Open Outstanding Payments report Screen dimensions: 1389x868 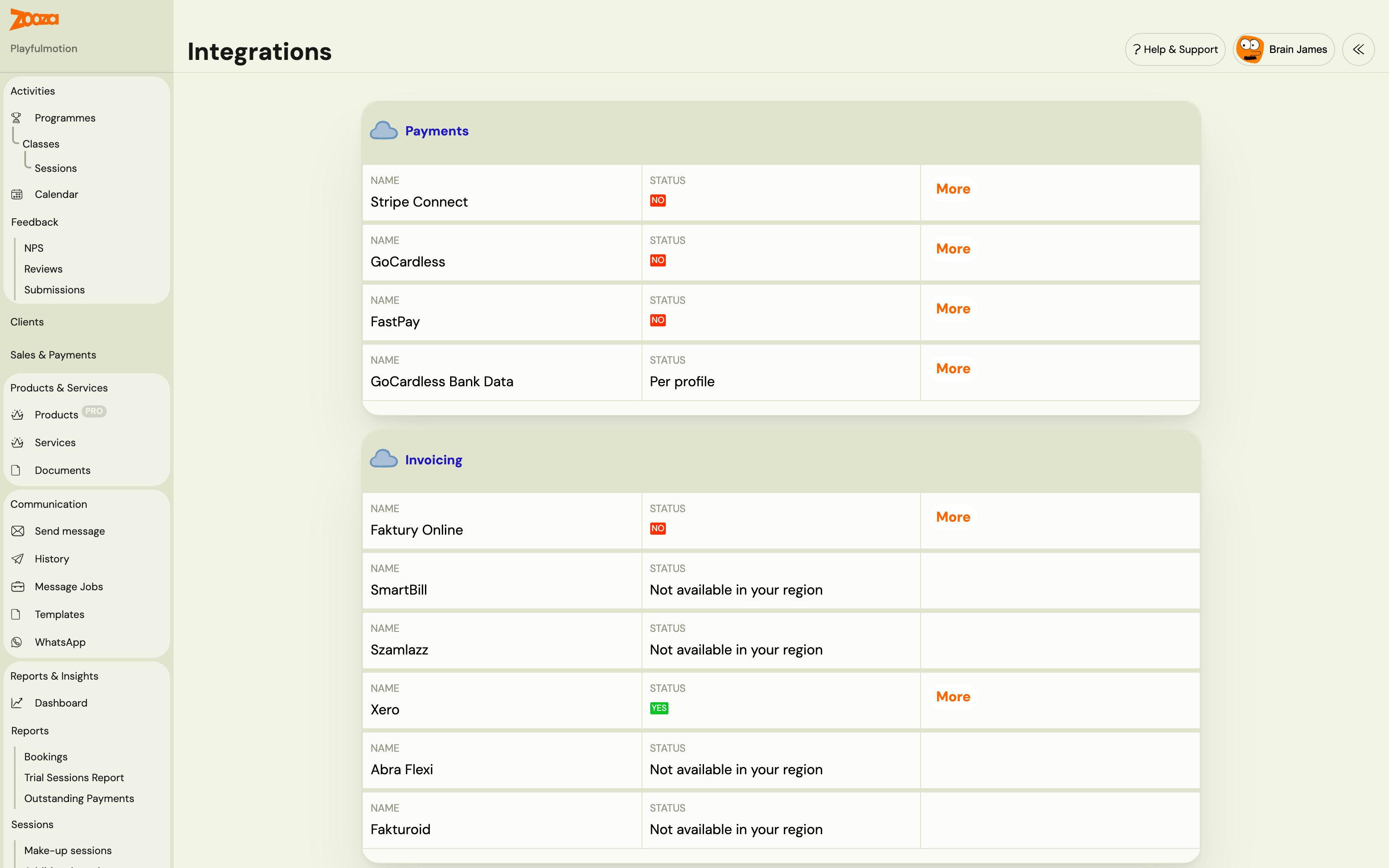click(79, 799)
